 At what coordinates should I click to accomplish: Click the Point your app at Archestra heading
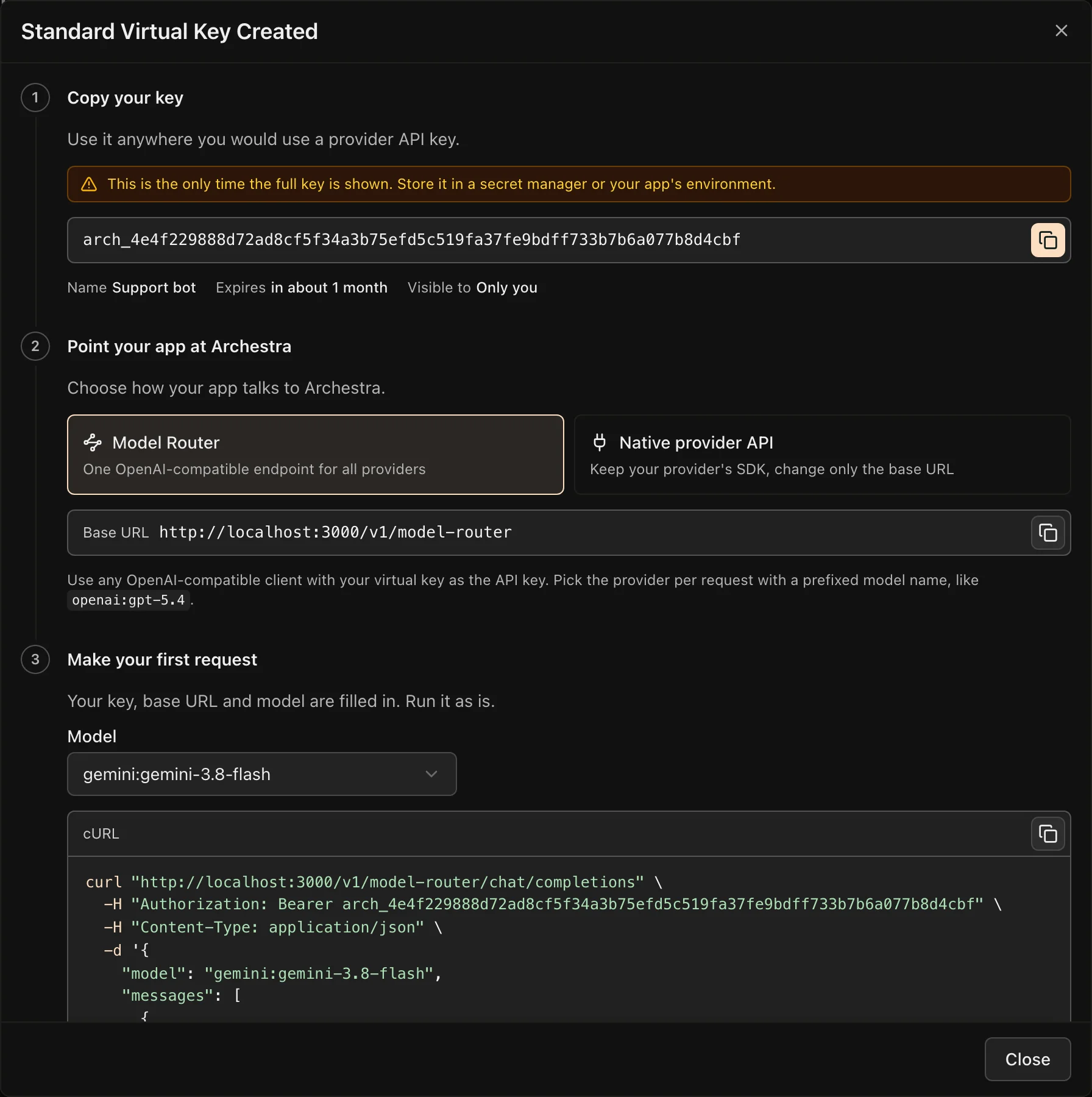click(x=179, y=346)
